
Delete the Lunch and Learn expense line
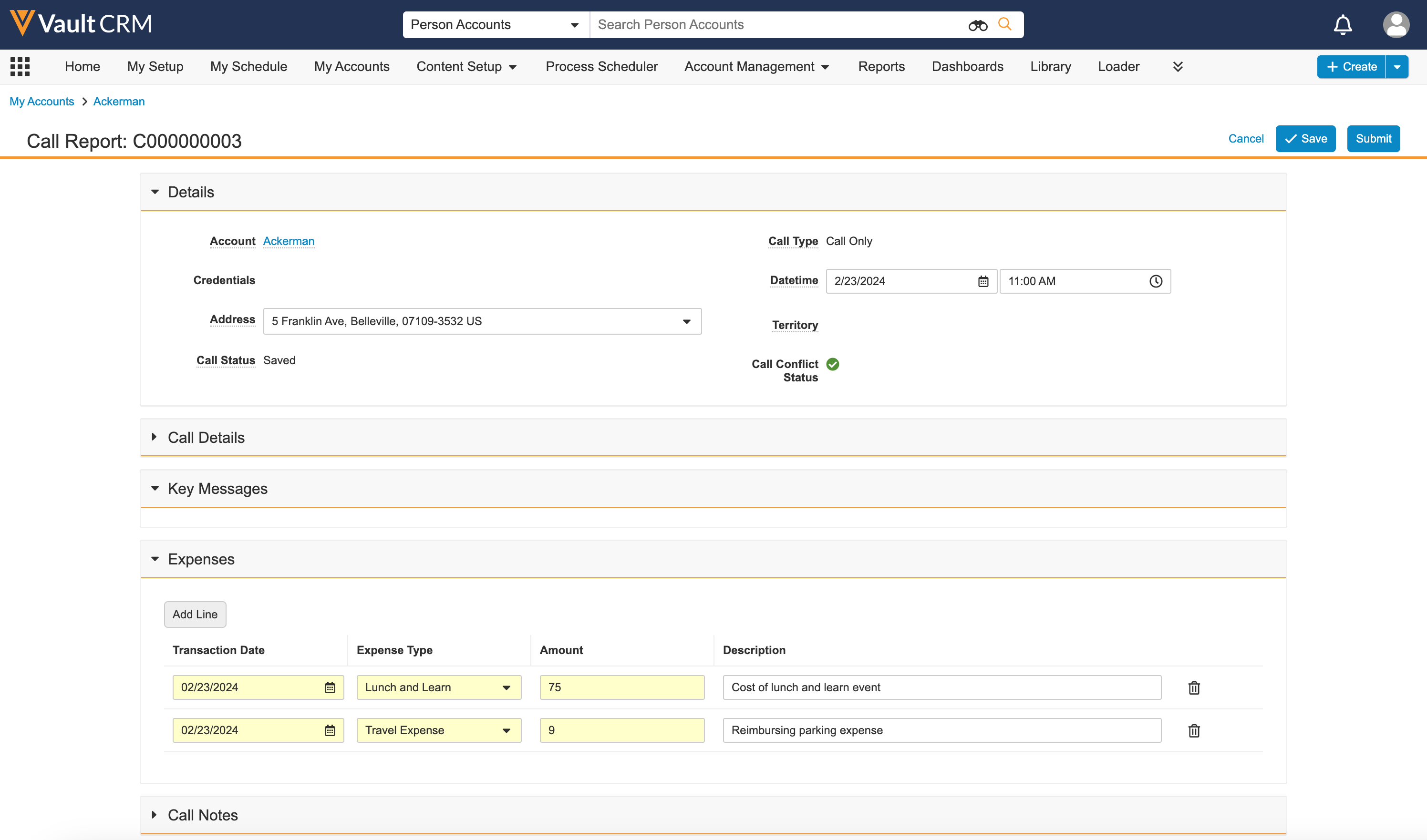(1194, 688)
